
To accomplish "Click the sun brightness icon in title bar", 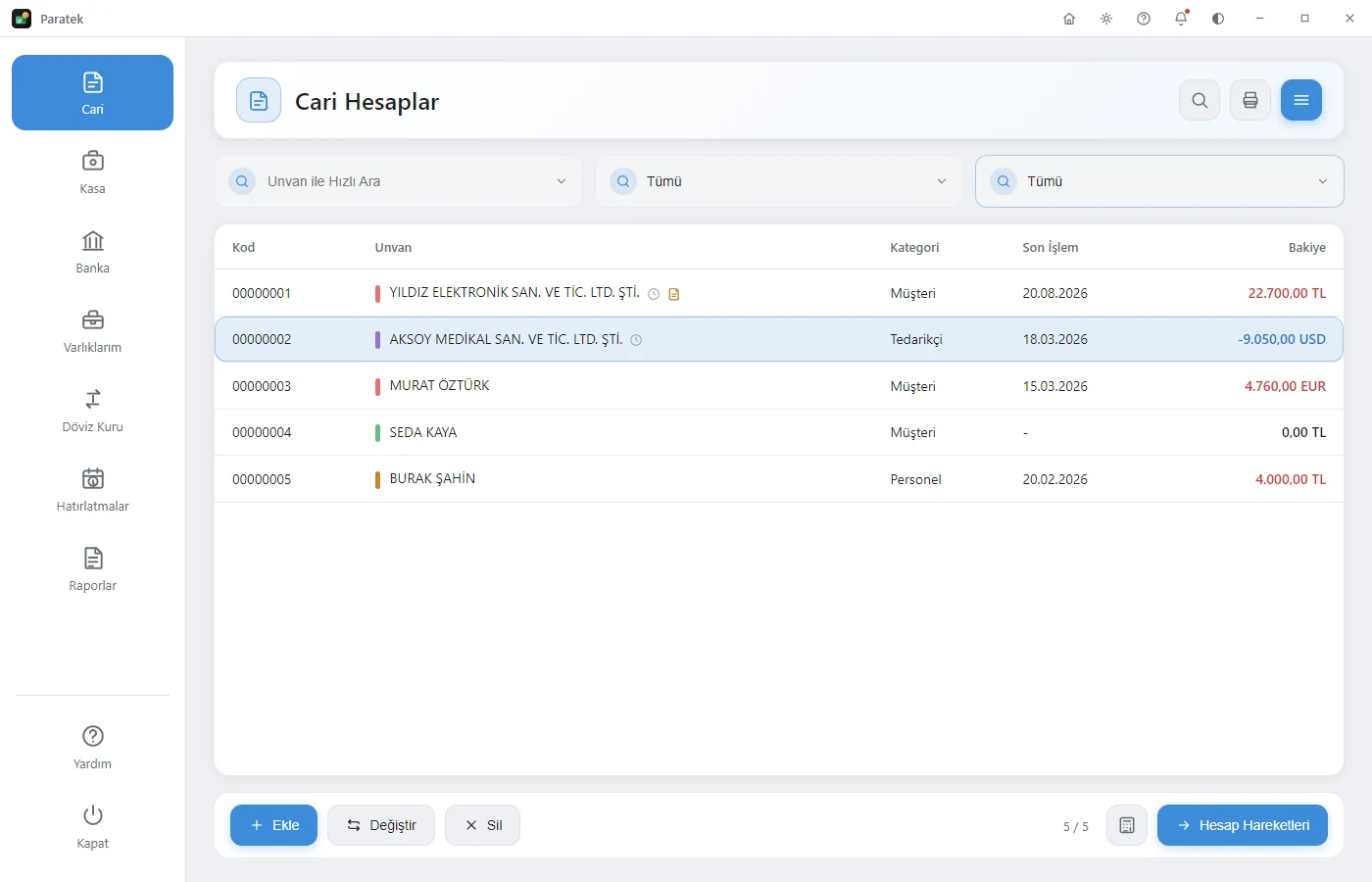I will click(x=1106, y=19).
